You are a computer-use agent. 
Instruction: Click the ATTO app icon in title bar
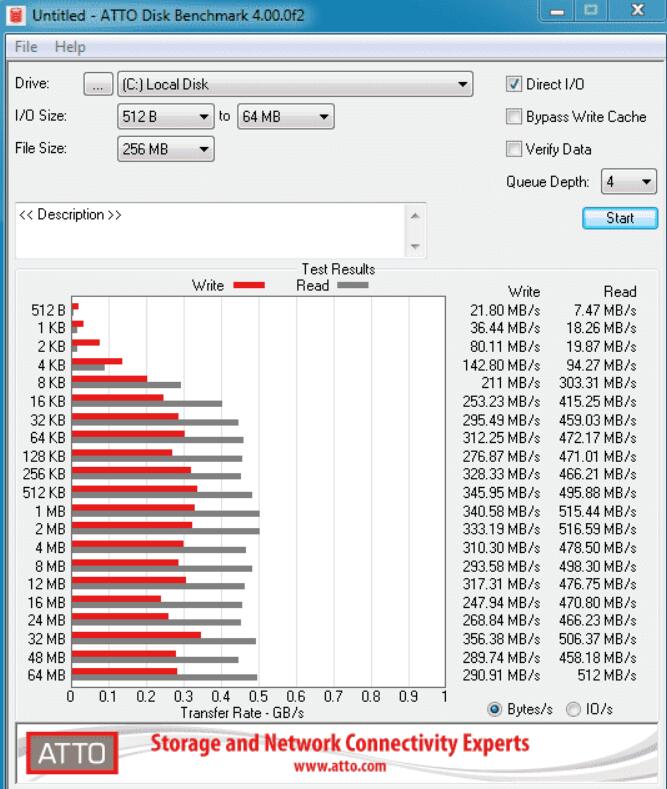[16, 14]
